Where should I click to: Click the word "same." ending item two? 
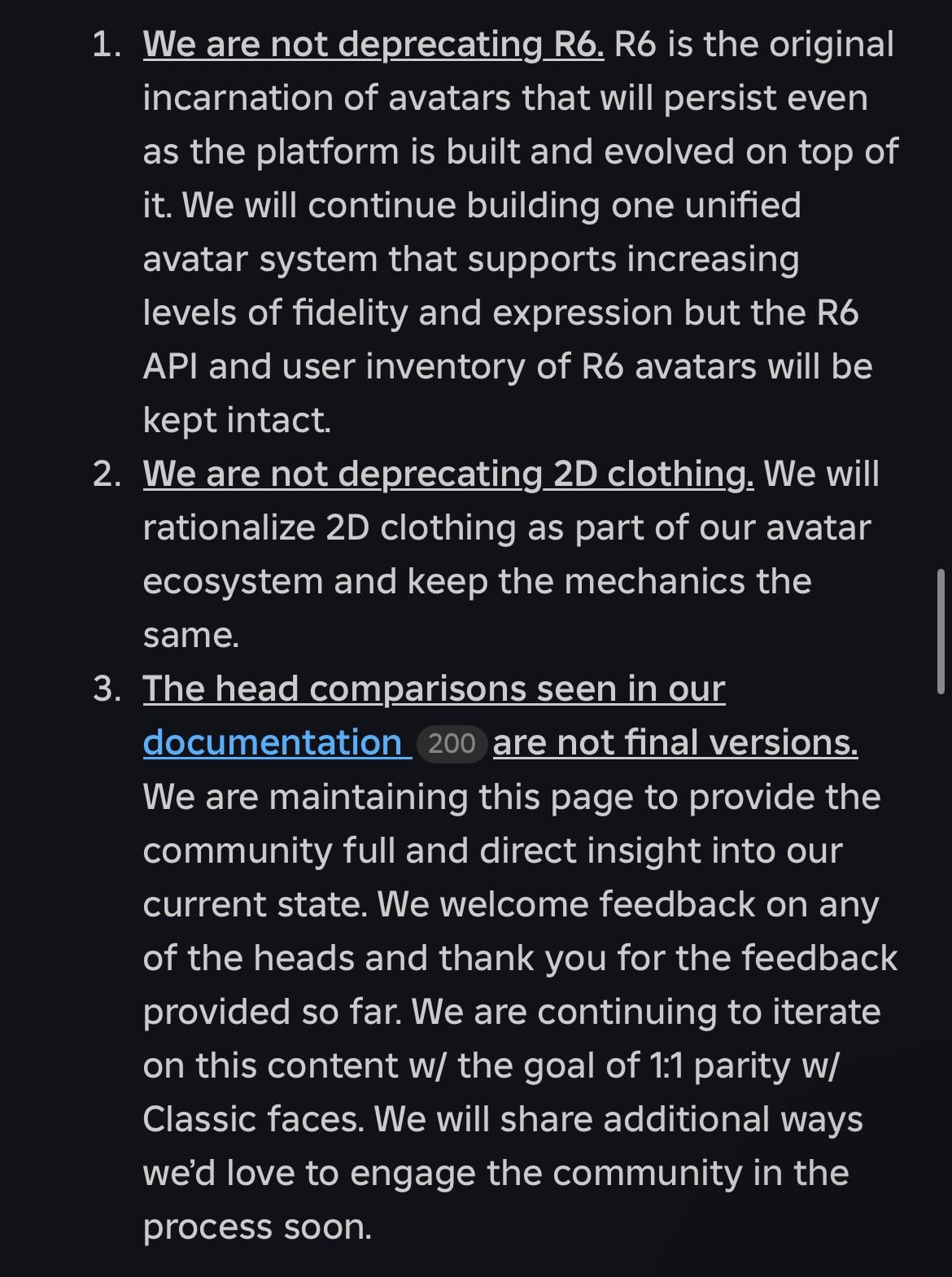pyautogui.click(x=191, y=635)
